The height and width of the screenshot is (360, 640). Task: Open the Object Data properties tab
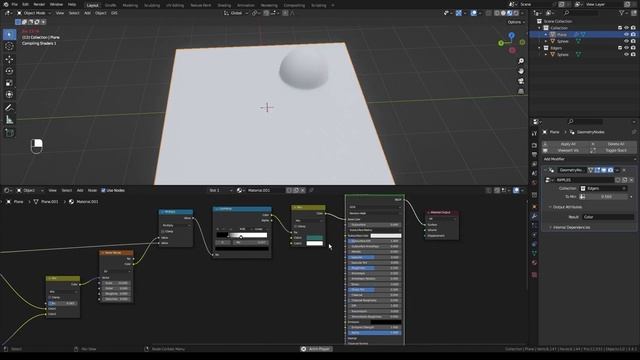coord(534,253)
